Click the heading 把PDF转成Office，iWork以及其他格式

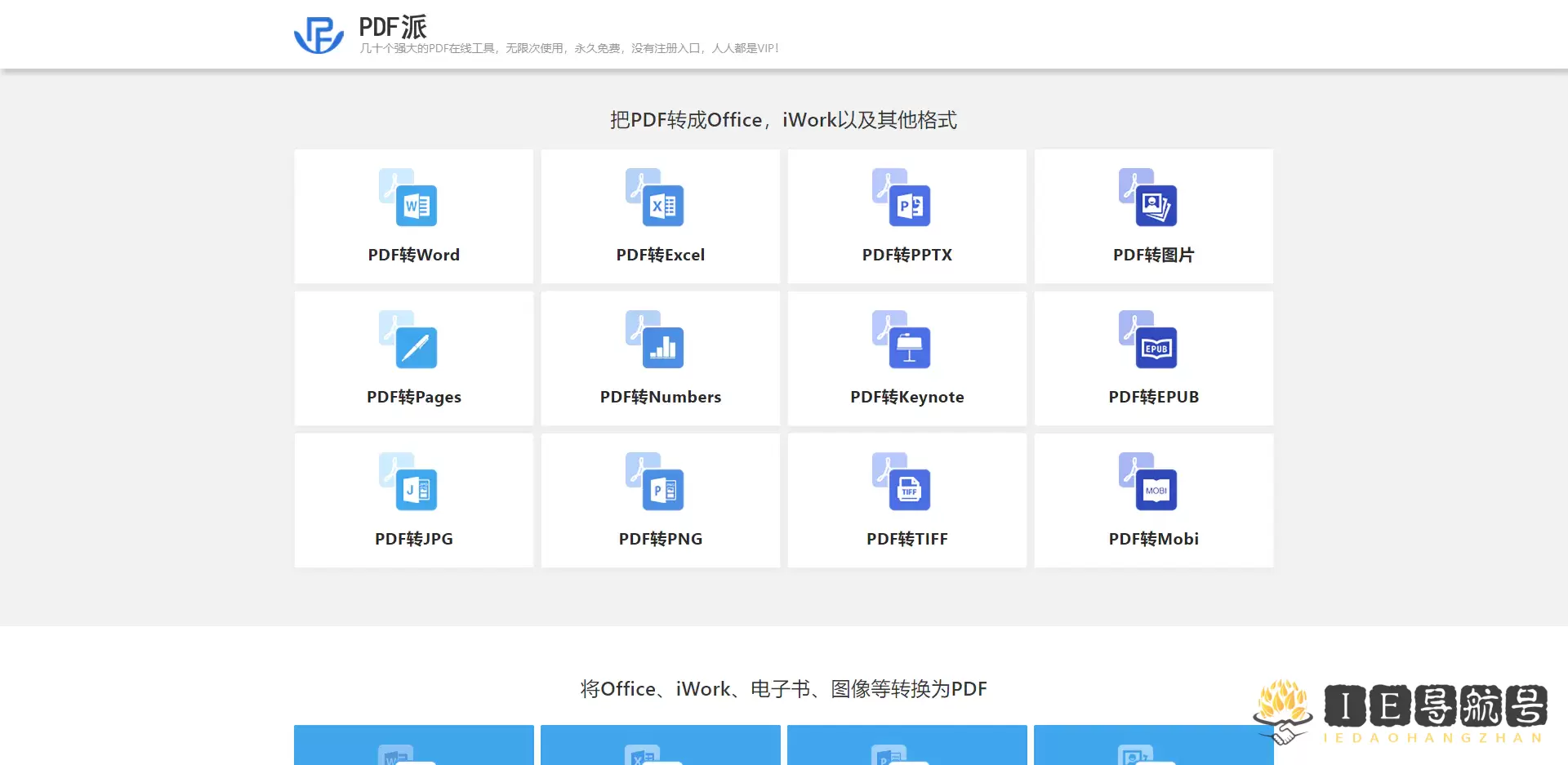pyautogui.click(x=784, y=120)
